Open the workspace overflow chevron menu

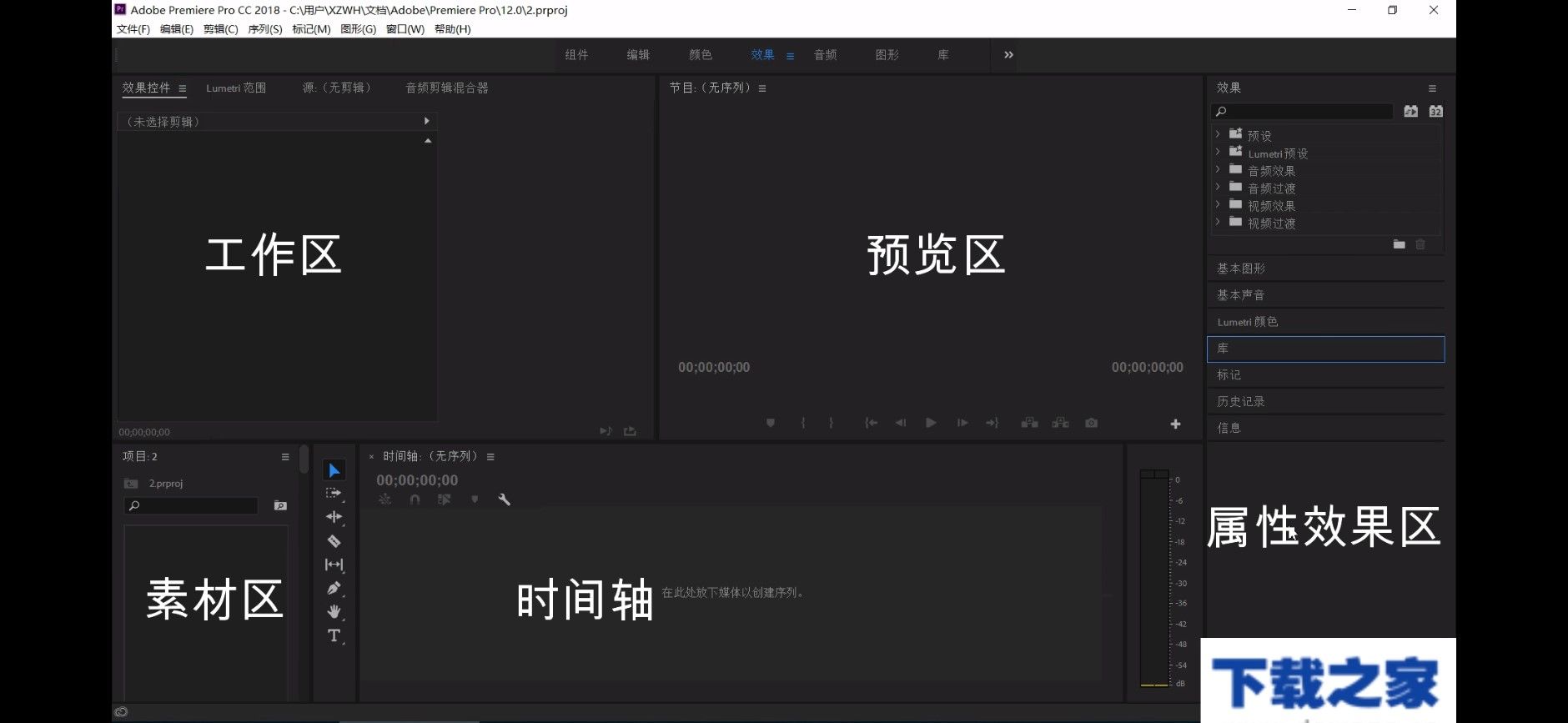1008,55
